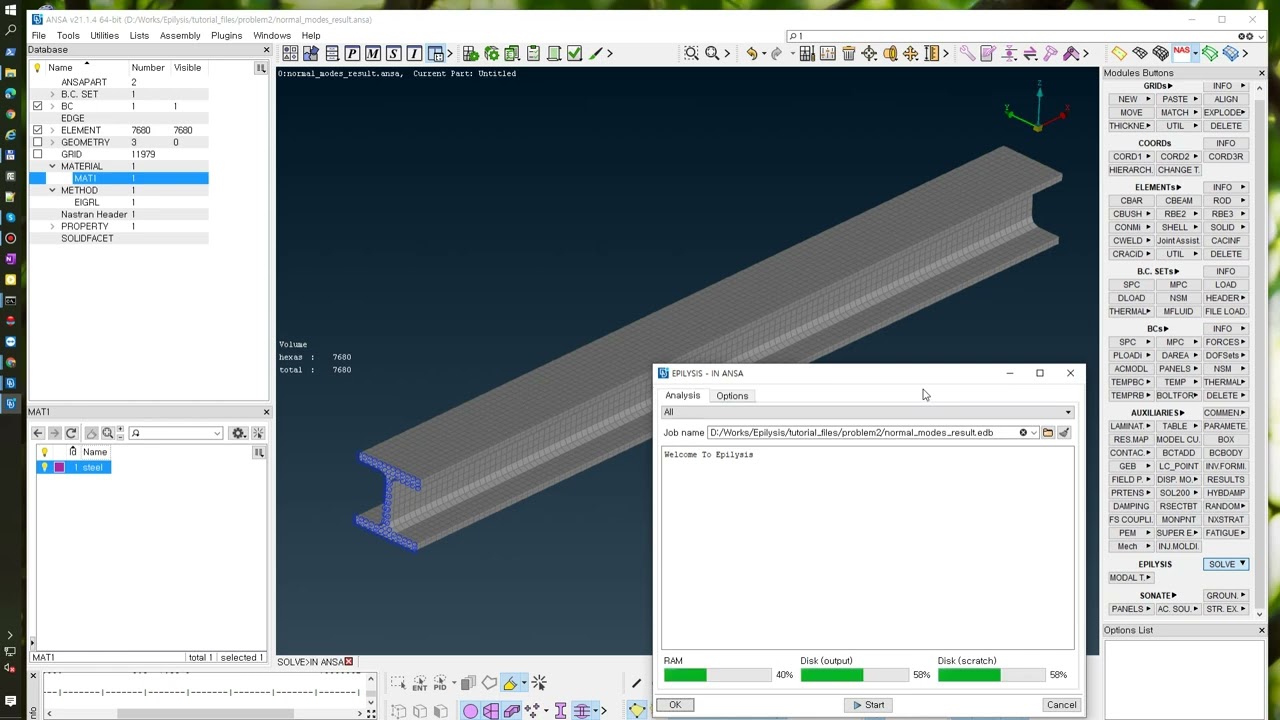Image resolution: width=1280 pixels, height=720 pixels.
Task: Click the yellow highlighter icon in bottom toolbar
Action: tap(511, 683)
